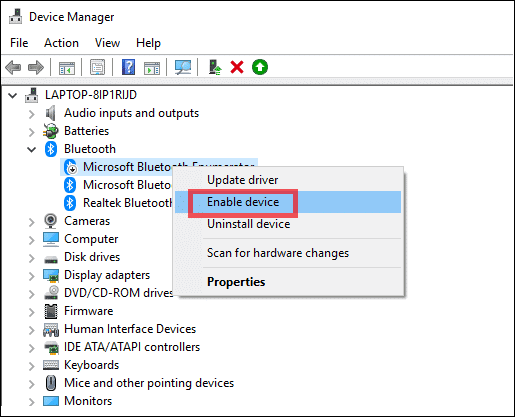Click the Bluetooth category icon

pyautogui.click(x=51, y=149)
